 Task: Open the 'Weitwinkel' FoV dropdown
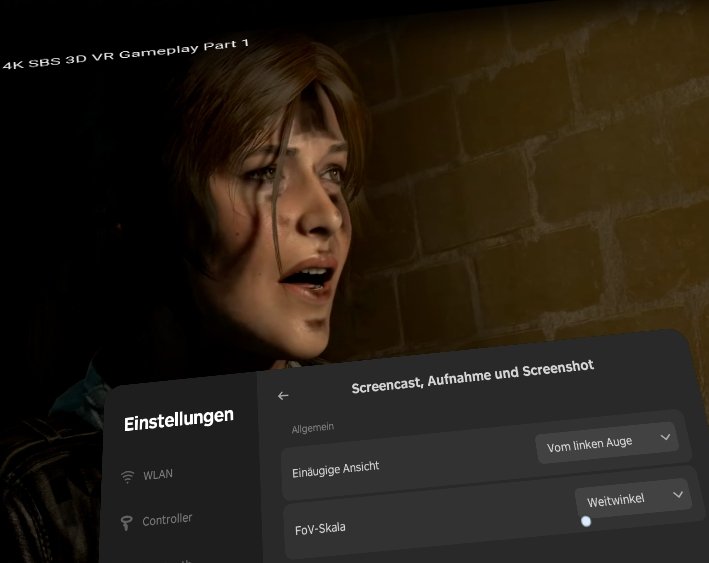(x=633, y=499)
